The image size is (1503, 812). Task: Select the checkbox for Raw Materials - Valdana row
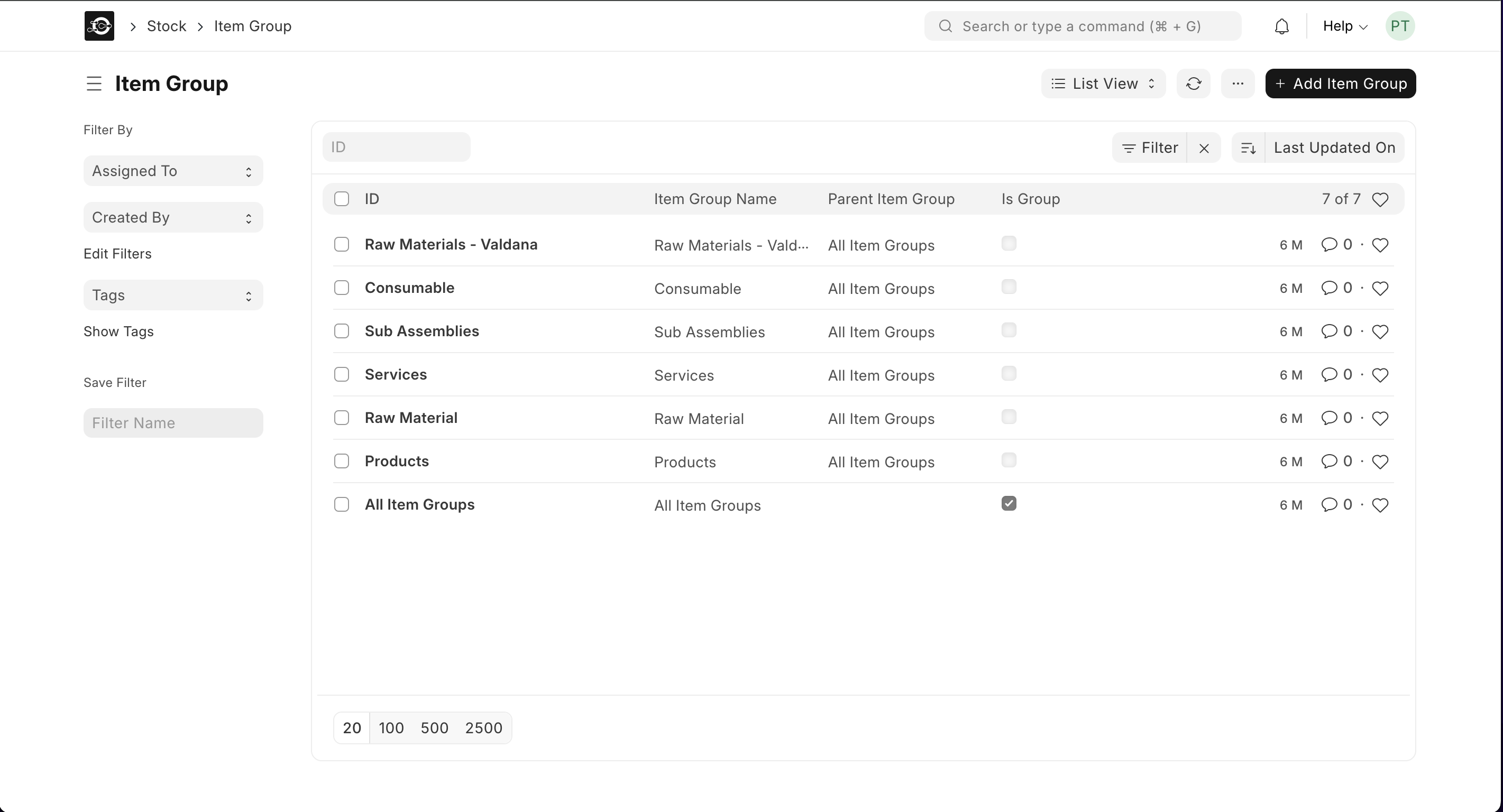pos(341,244)
